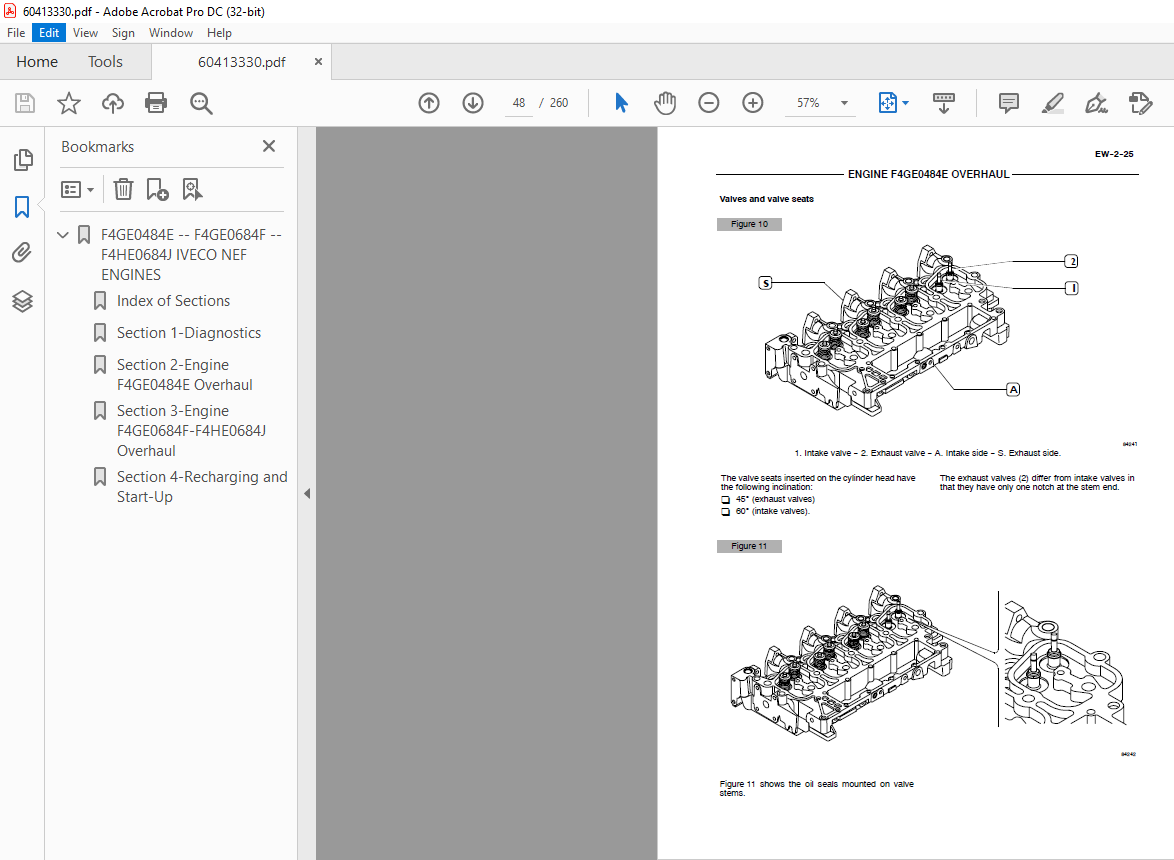This screenshot has height=860, width=1174.
Task: Open the Sign menu
Action: [x=123, y=33]
